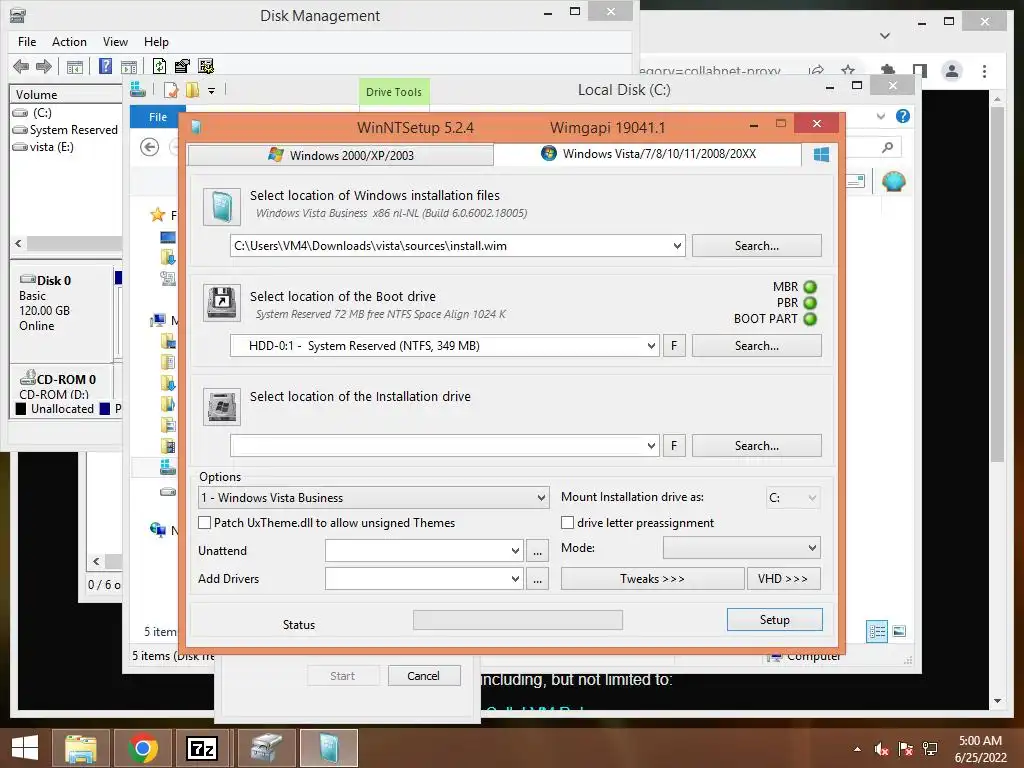This screenshot has height=768, width=1024.
Task: Click Disk Management forward arrow toolbar icon
Action: (x=44, y=66)
